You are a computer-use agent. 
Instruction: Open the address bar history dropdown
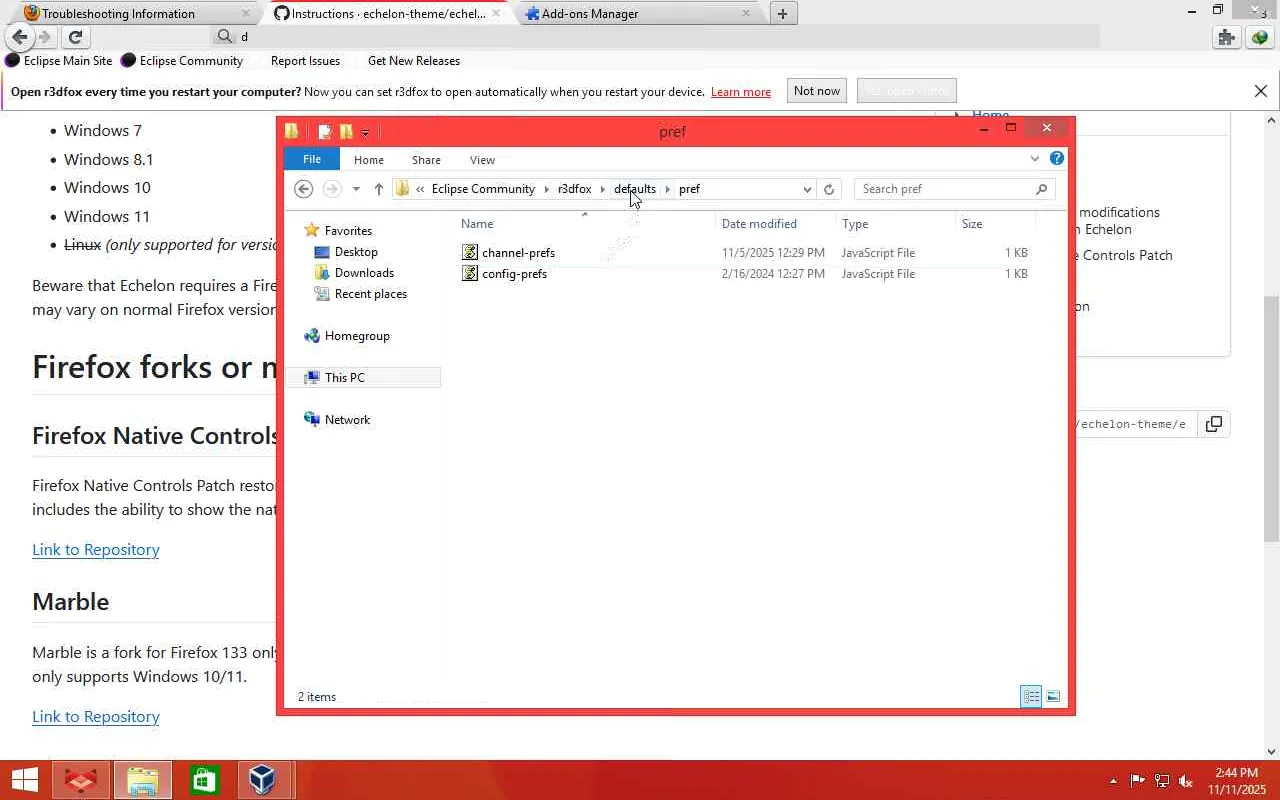tap(807, 189)
